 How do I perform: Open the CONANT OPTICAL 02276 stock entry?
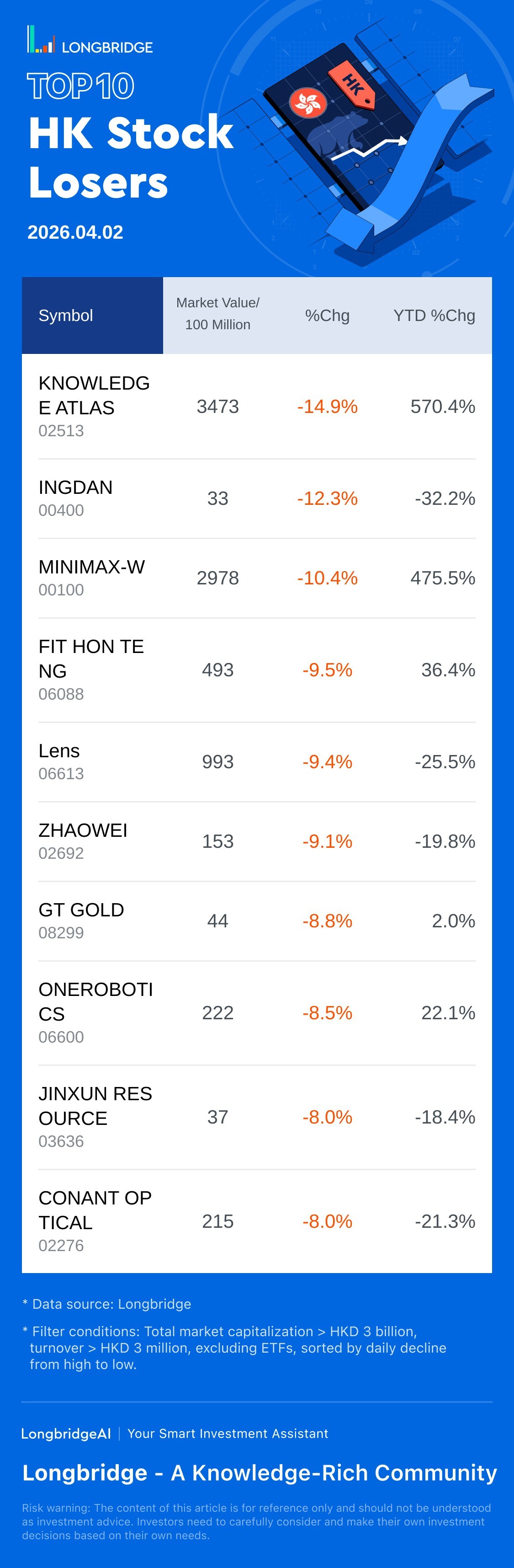click(94, 1220)
